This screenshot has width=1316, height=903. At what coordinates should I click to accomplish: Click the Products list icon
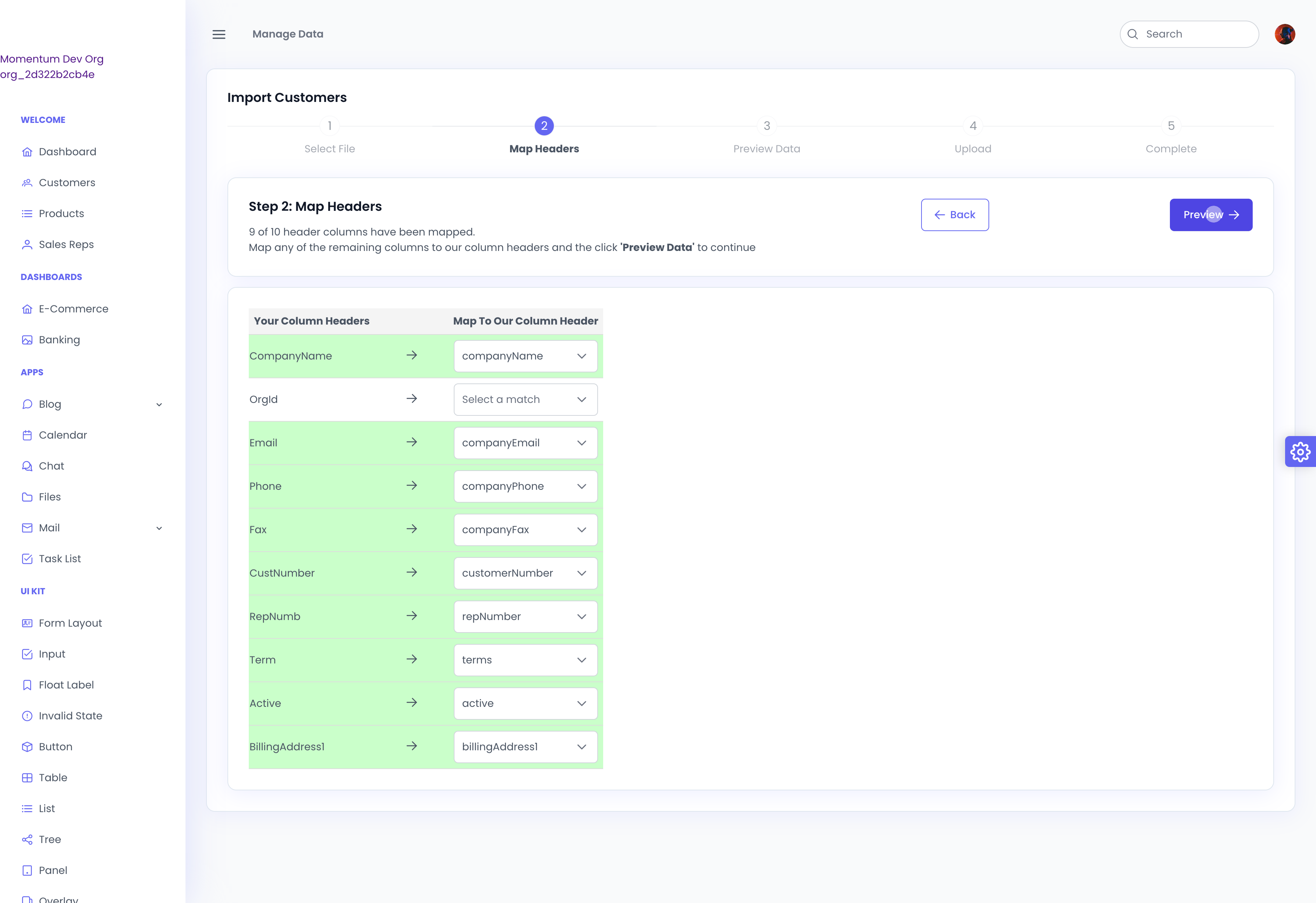(27, 213)
